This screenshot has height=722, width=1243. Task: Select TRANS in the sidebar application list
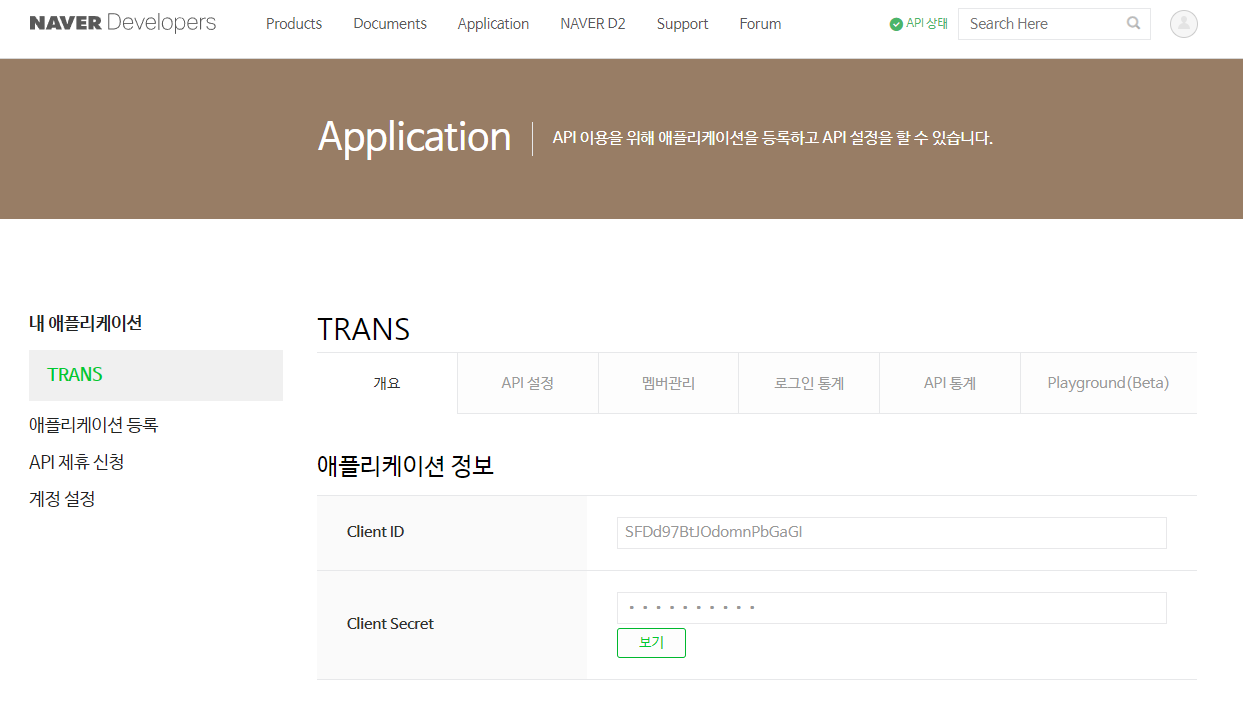click(x=156, y=375)
